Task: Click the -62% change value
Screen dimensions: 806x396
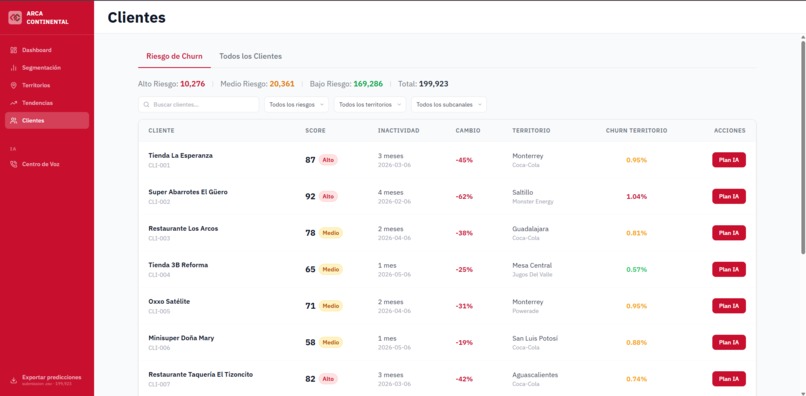Action: pos(464,196)
